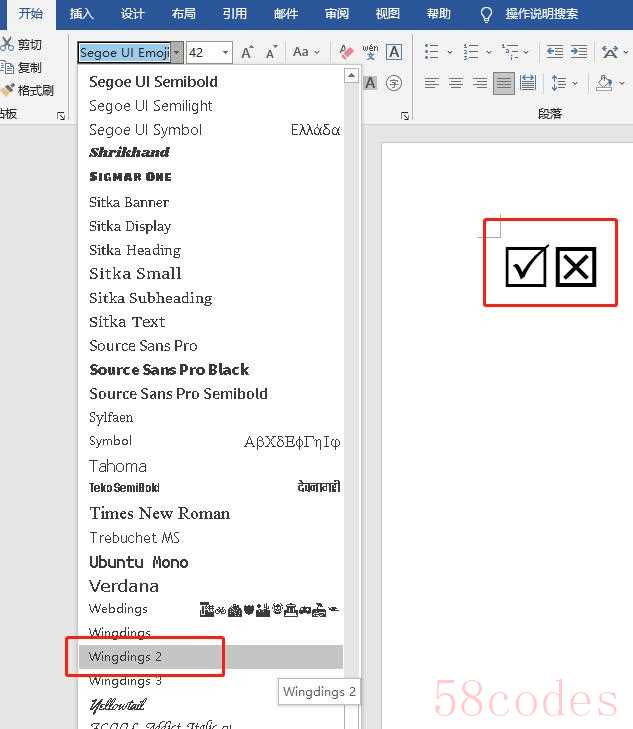Open the phonetic guide (wén) tool
Screen dimensions: 633x729
370,52
